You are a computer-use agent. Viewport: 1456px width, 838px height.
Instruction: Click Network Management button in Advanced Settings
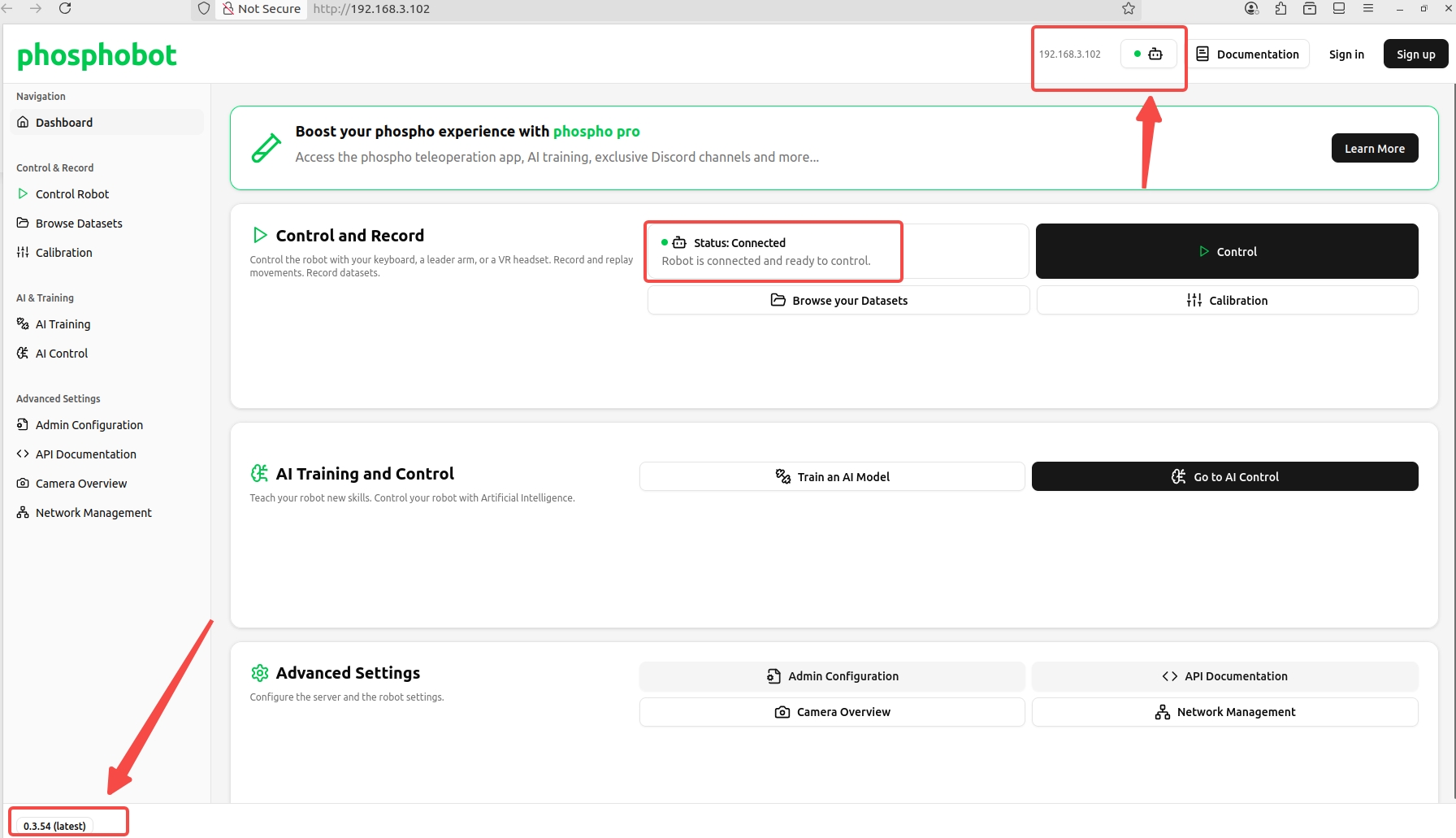[1225, 712]
